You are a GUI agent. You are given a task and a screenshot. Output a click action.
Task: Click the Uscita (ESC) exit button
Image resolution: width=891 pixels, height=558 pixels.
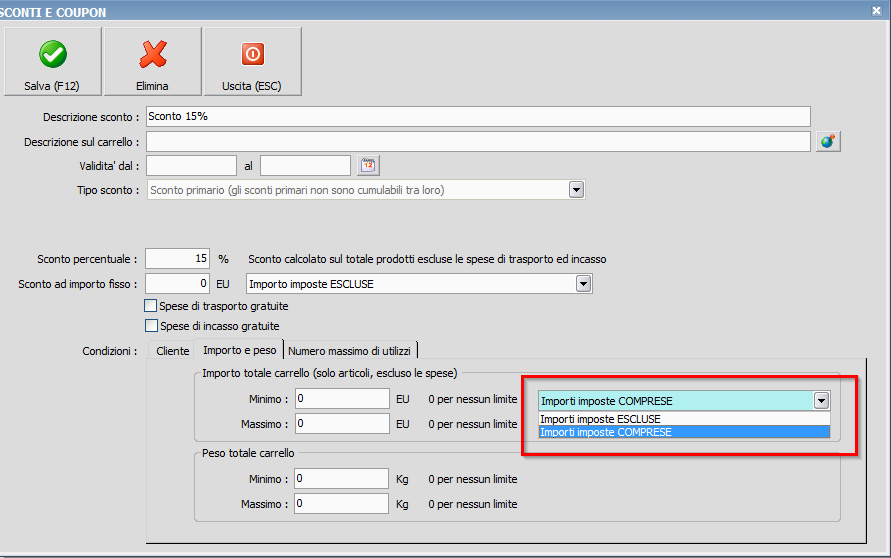click(252, 61)
